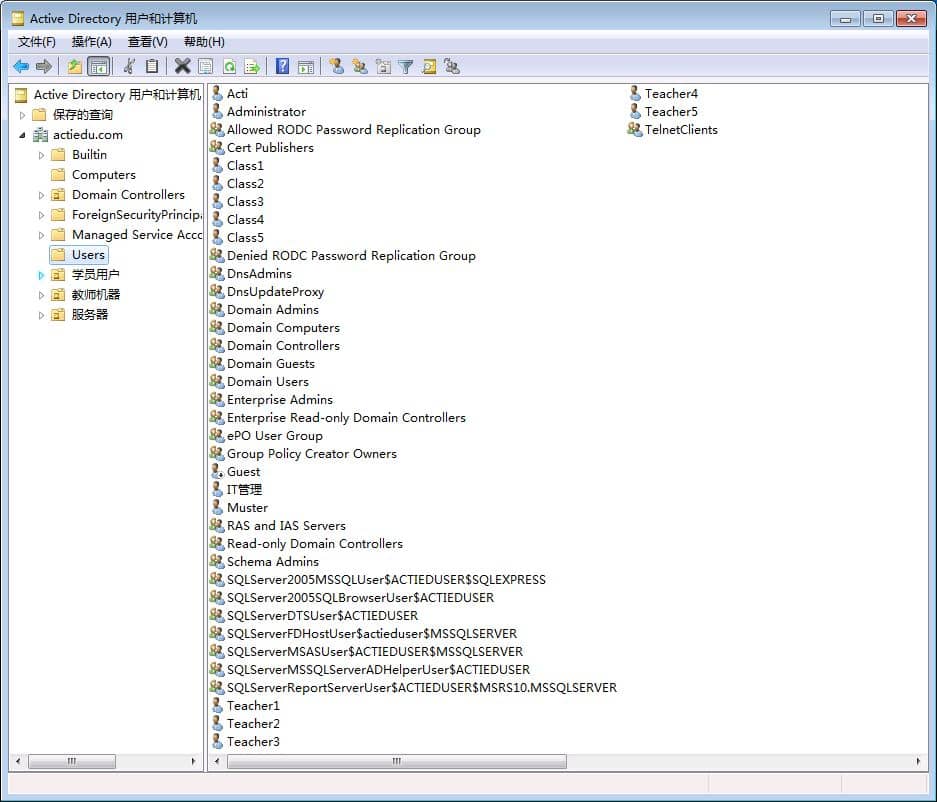Viewport: 937px width, 802px height.
Task: Click left-pane scrollbar's right arrow
Action: pyautogui.click(x=193, y=761)
